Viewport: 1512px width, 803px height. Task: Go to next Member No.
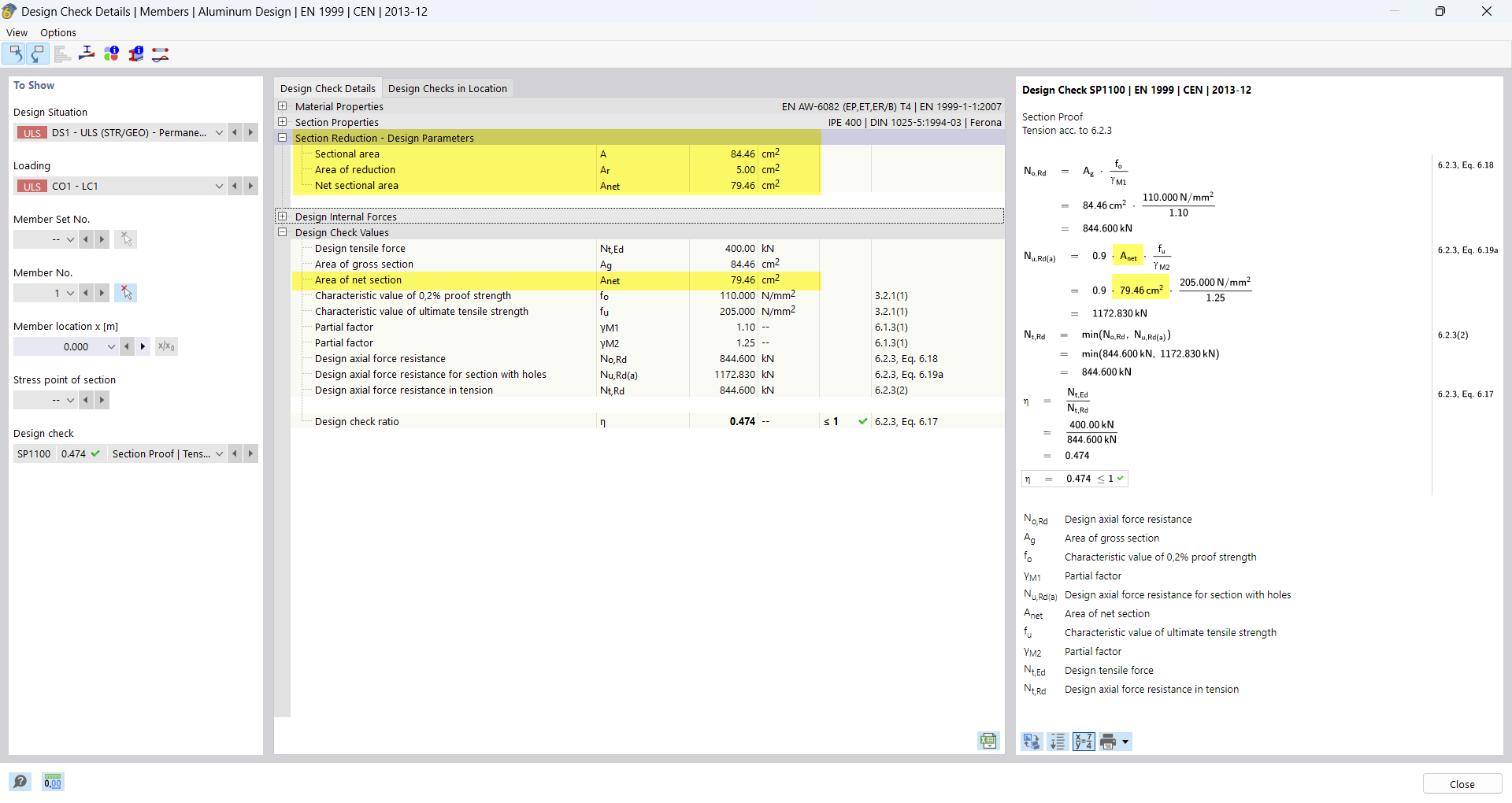[x=102, y=293]
